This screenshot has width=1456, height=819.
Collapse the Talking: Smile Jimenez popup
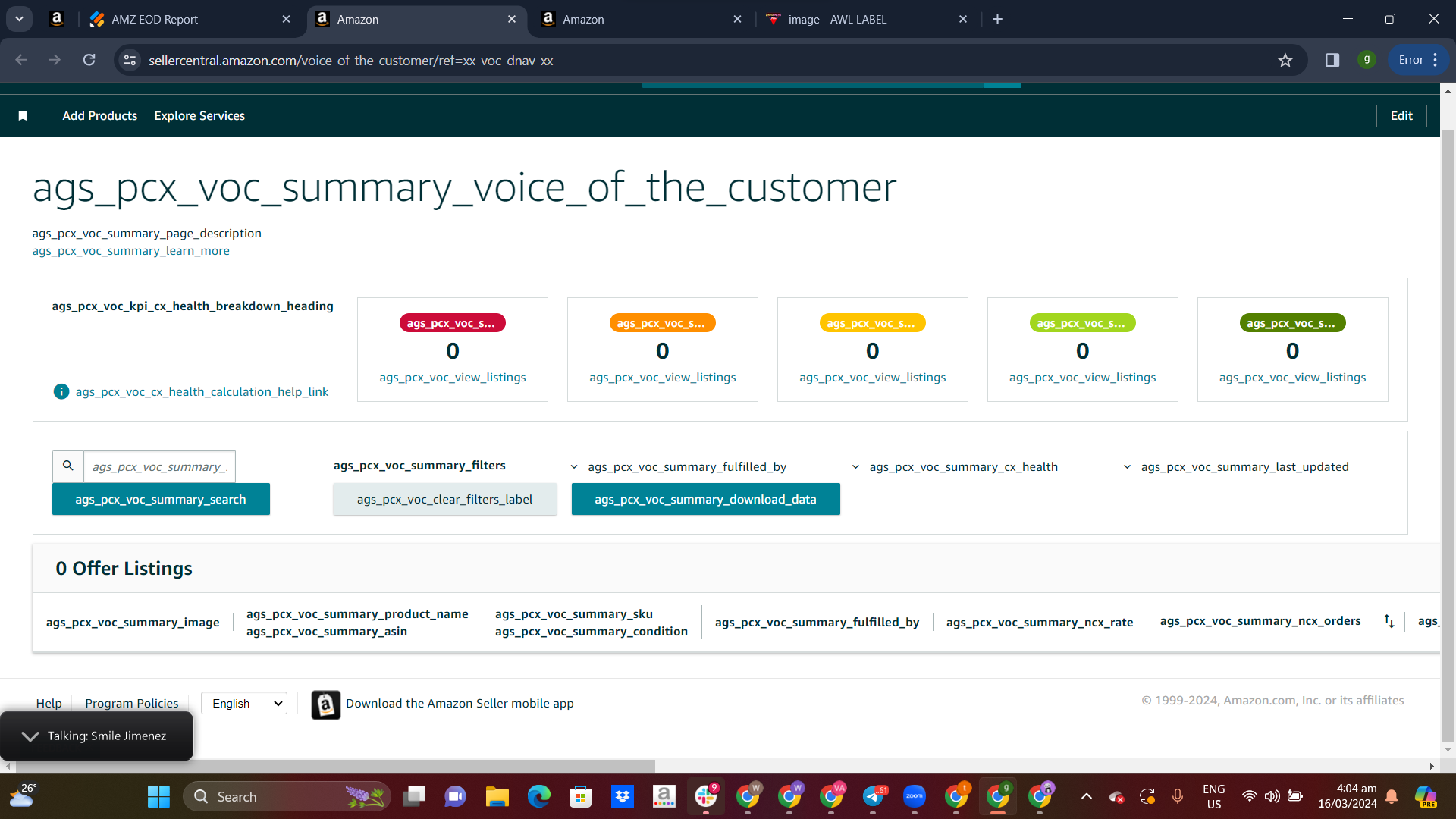click(30, 736)
